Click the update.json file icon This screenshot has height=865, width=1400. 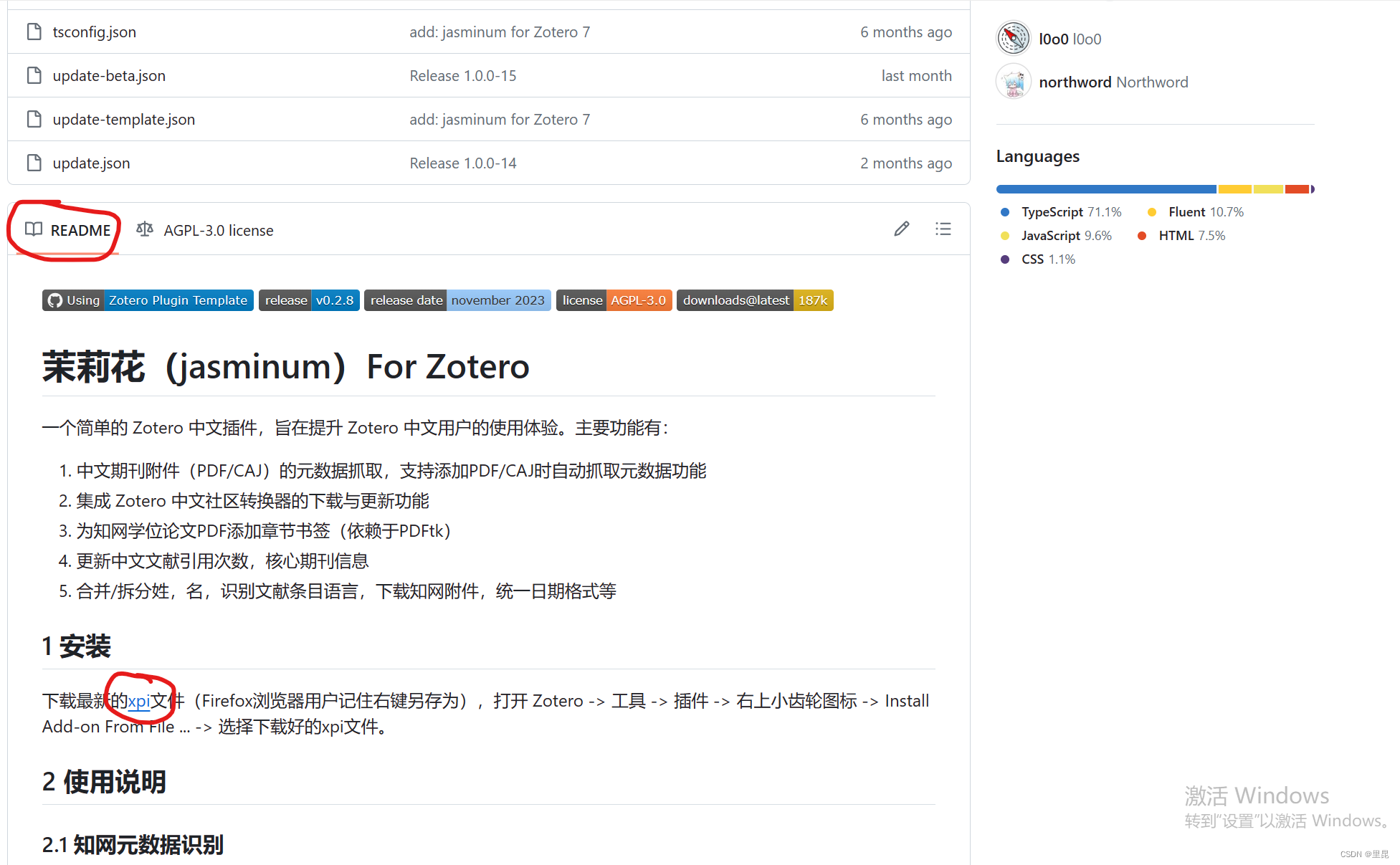(34, 163)
